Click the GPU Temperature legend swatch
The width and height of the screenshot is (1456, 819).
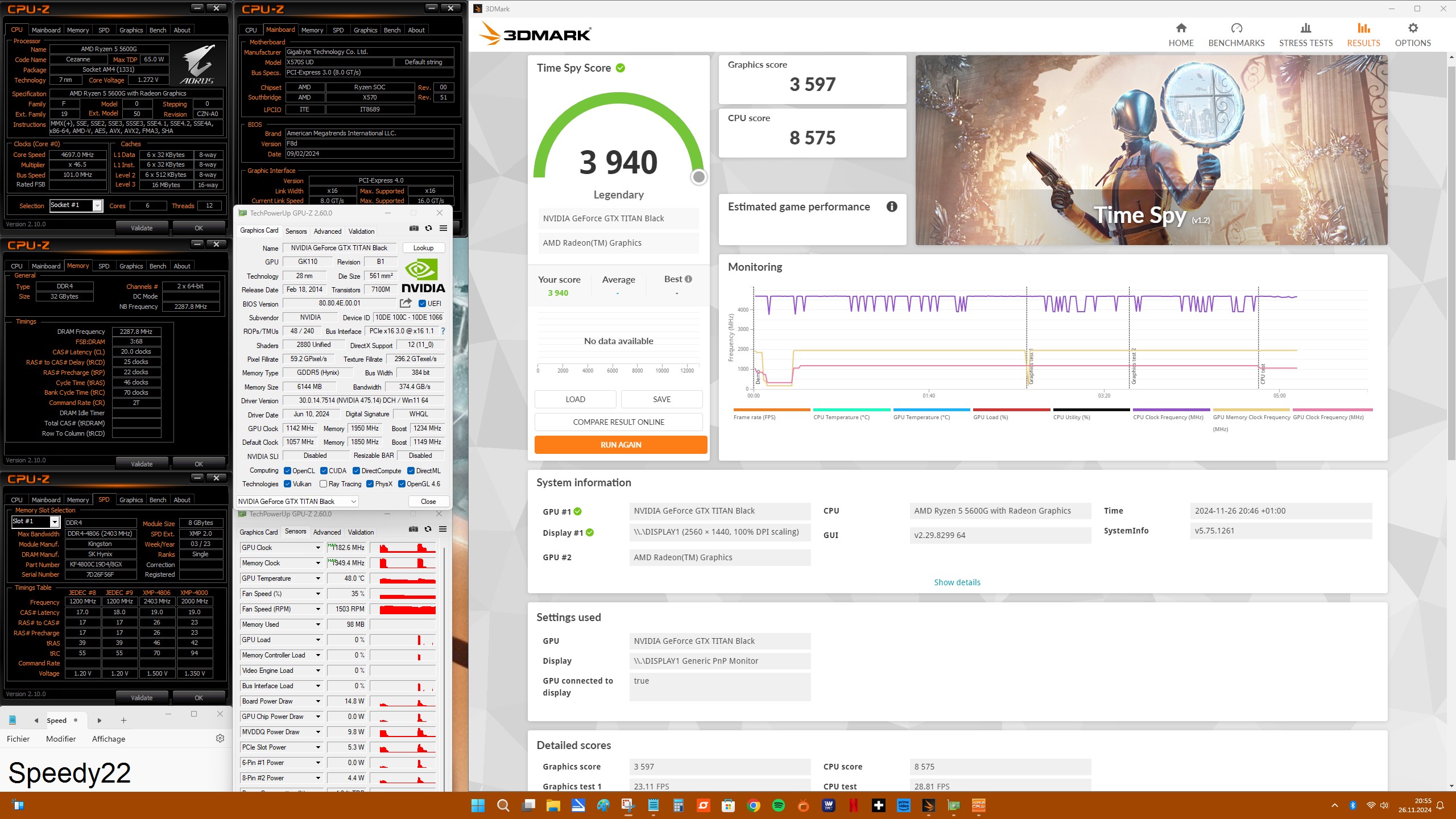click(932, 409)
